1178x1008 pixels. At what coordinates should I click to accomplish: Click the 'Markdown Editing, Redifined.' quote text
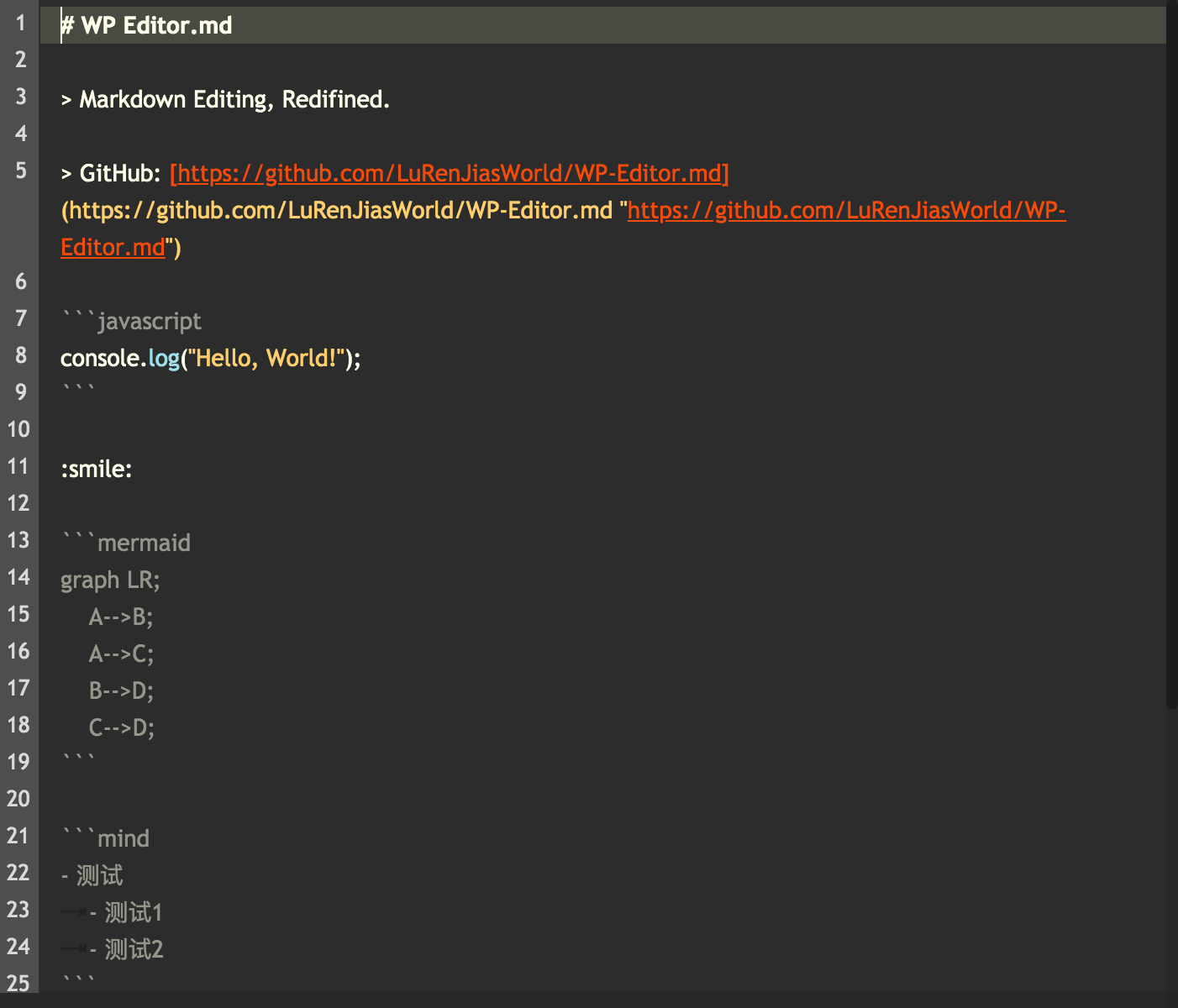pos(234,99)
